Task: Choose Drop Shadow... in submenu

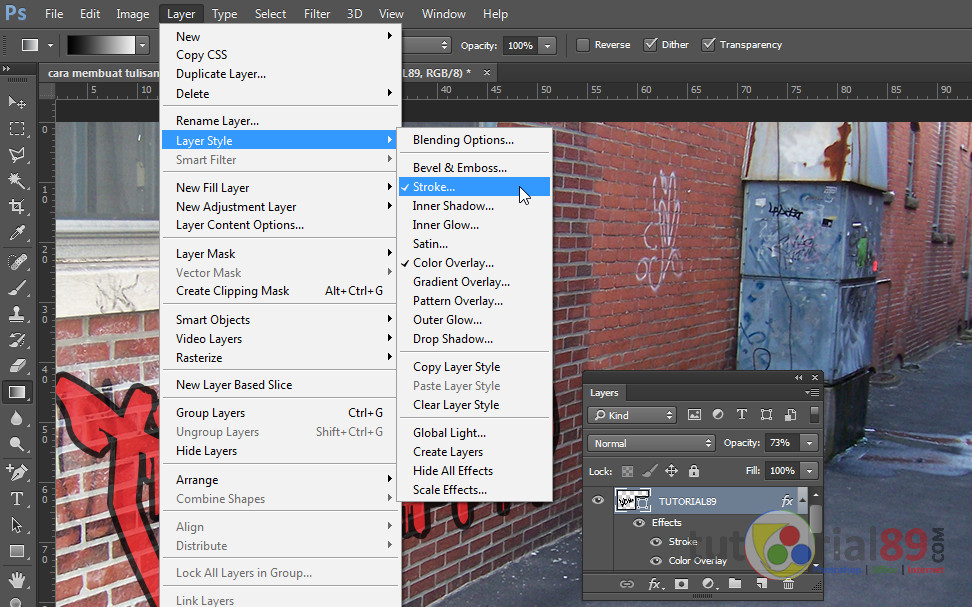Action: coord(474,339)
